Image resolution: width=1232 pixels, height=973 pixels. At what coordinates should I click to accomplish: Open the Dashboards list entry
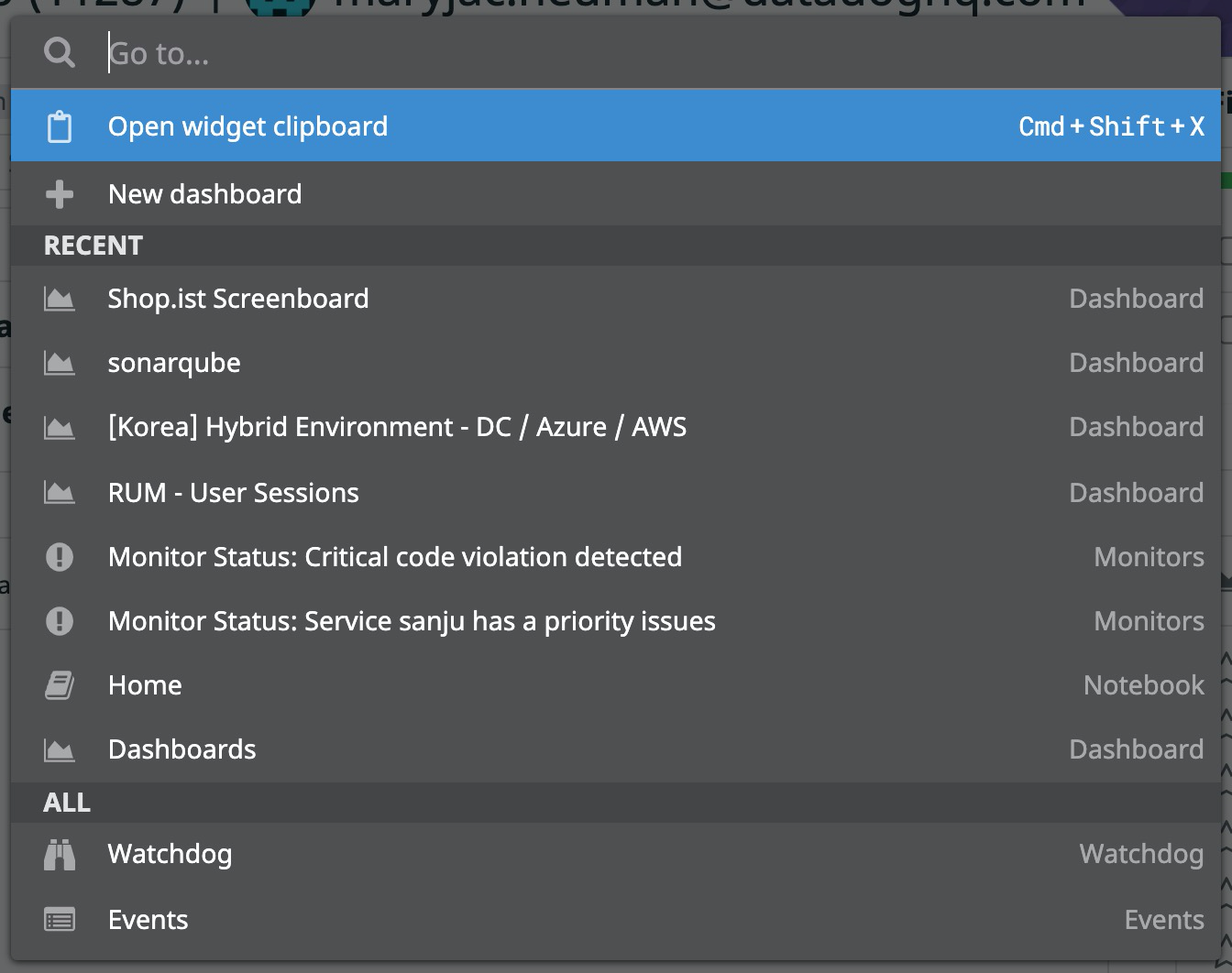(181, 749)
